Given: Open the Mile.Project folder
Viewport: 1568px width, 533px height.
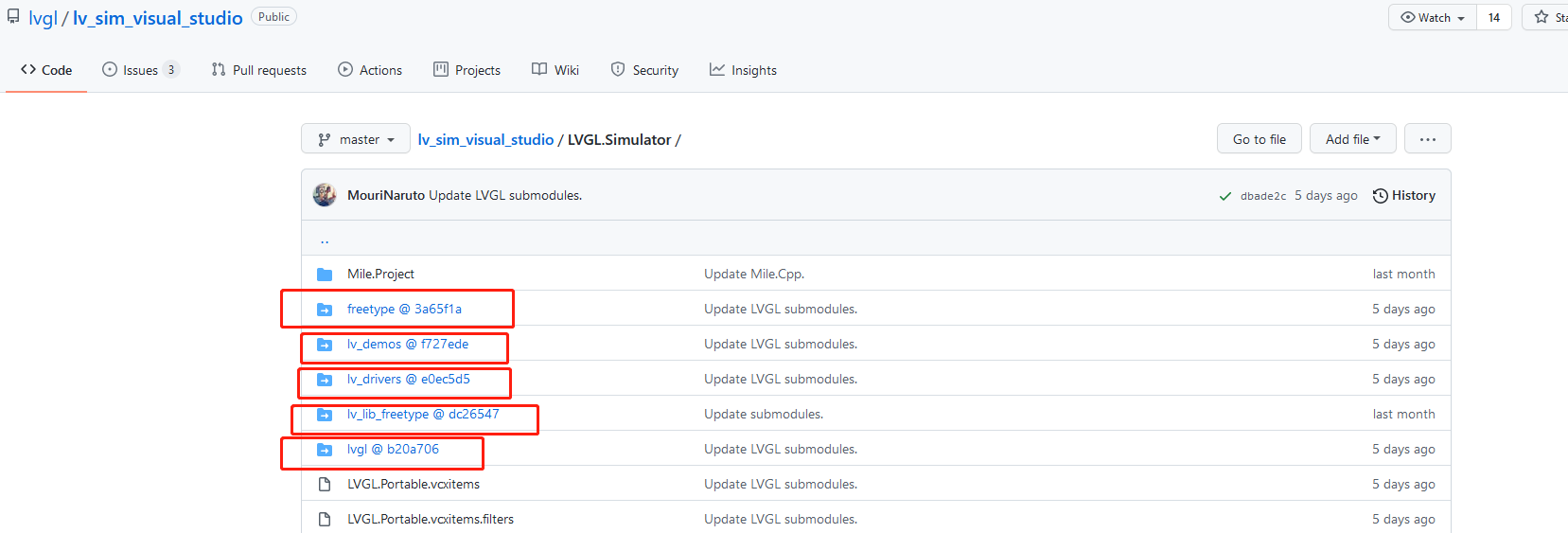Looking at the screenshot, I should click(380, 274).
